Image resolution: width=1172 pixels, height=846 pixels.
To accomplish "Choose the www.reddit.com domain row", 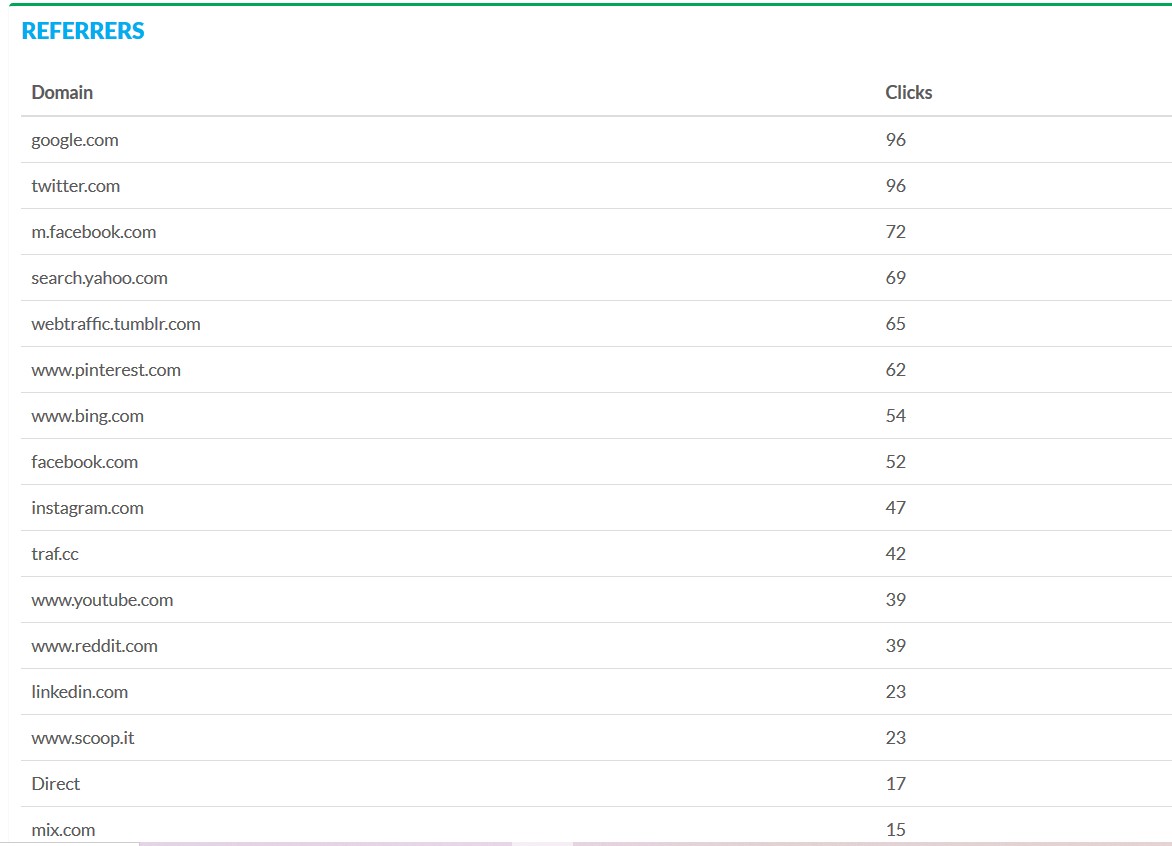I will [x=95, y=646].
